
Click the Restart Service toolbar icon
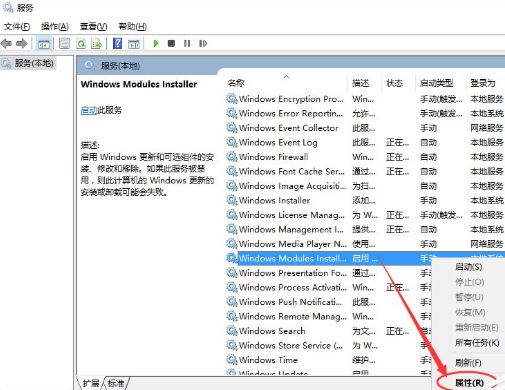pos(203,43)
